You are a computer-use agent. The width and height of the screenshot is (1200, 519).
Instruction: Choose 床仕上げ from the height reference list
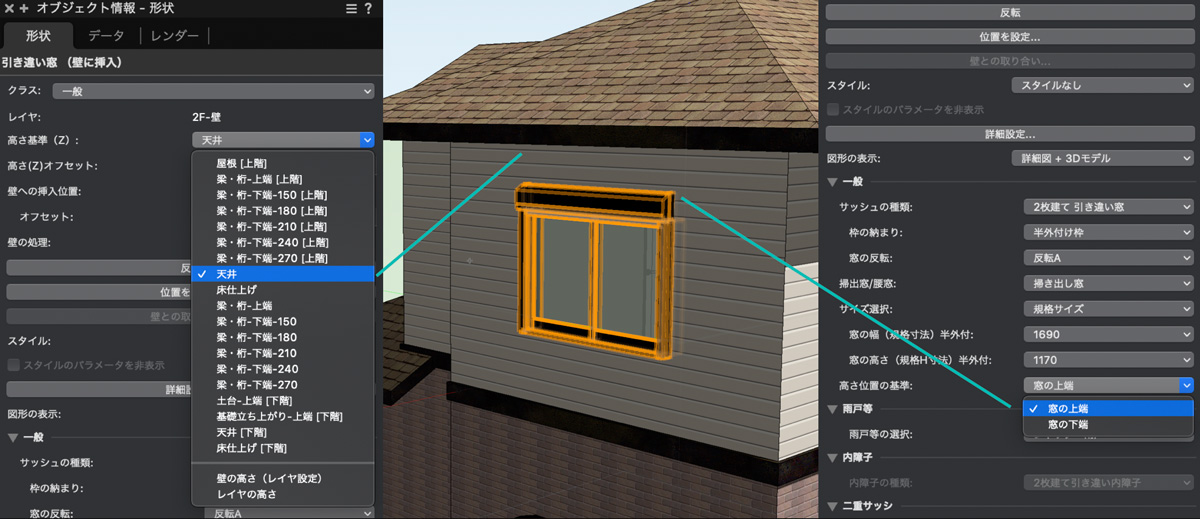[237, 289]
